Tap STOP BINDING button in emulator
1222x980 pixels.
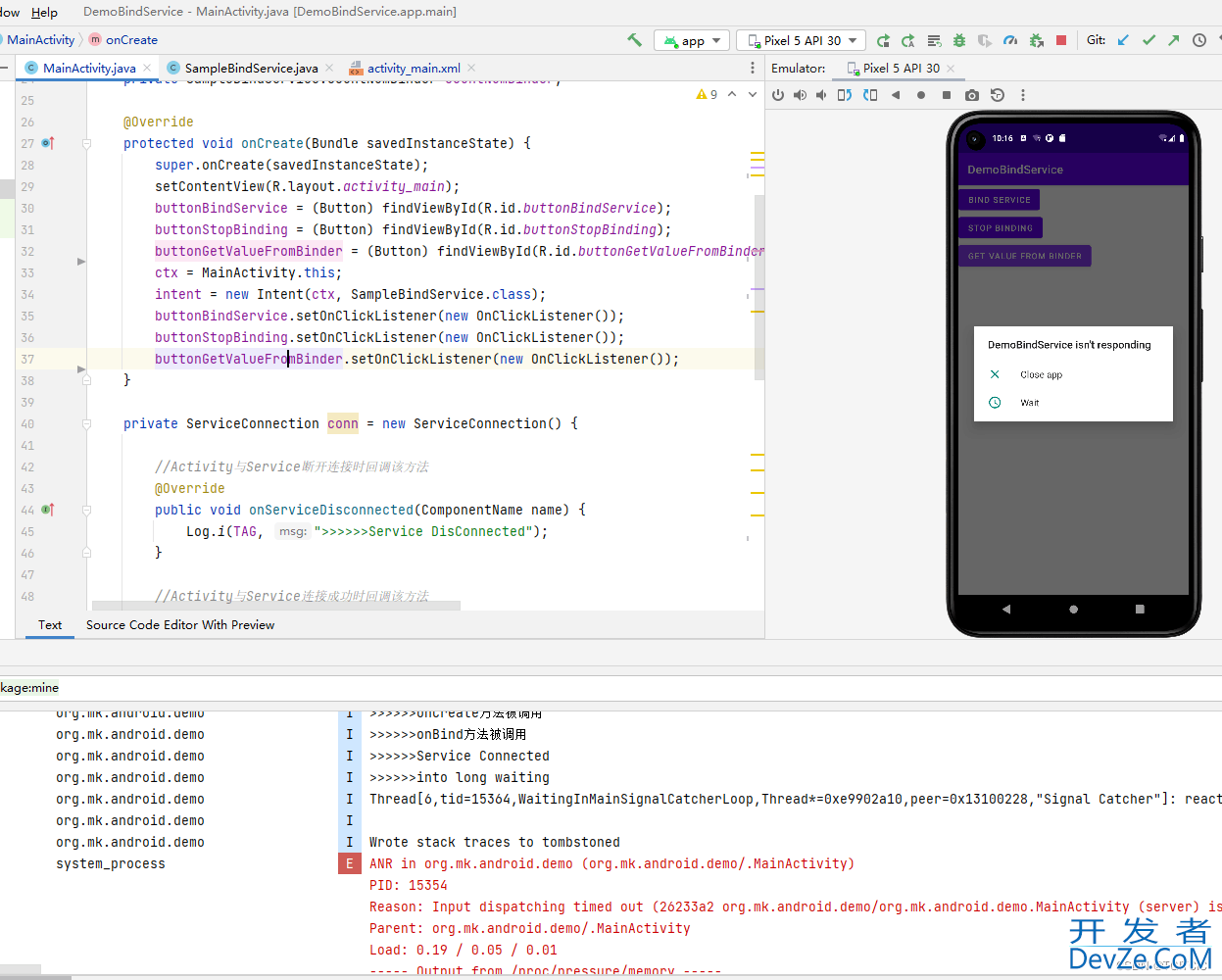coord(1001,228)
